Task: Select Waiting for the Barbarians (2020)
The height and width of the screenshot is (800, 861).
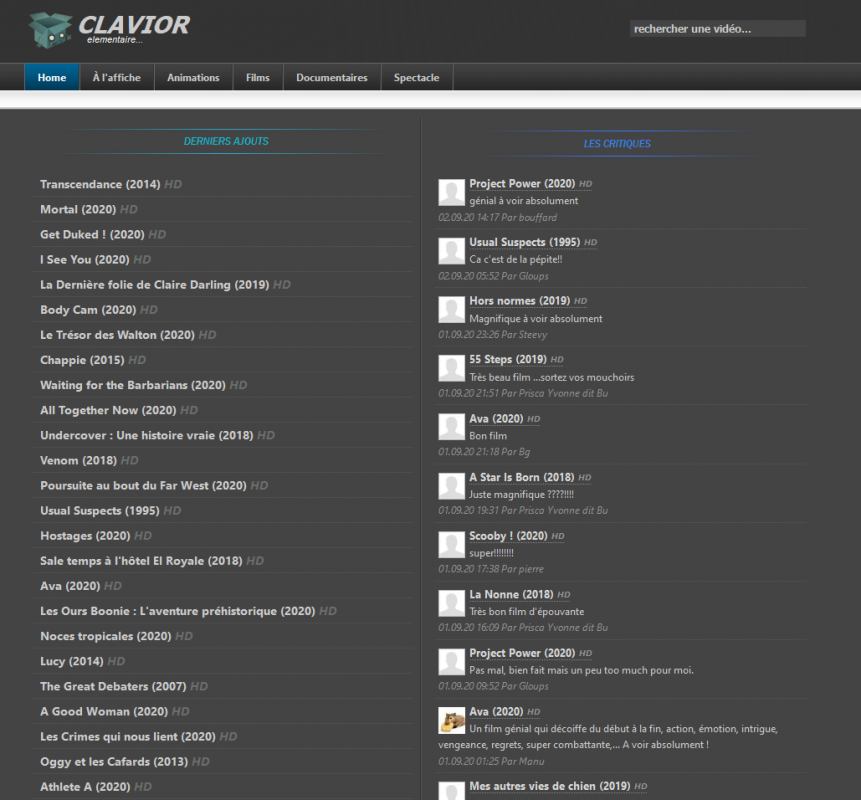Action: click(133, 385)
